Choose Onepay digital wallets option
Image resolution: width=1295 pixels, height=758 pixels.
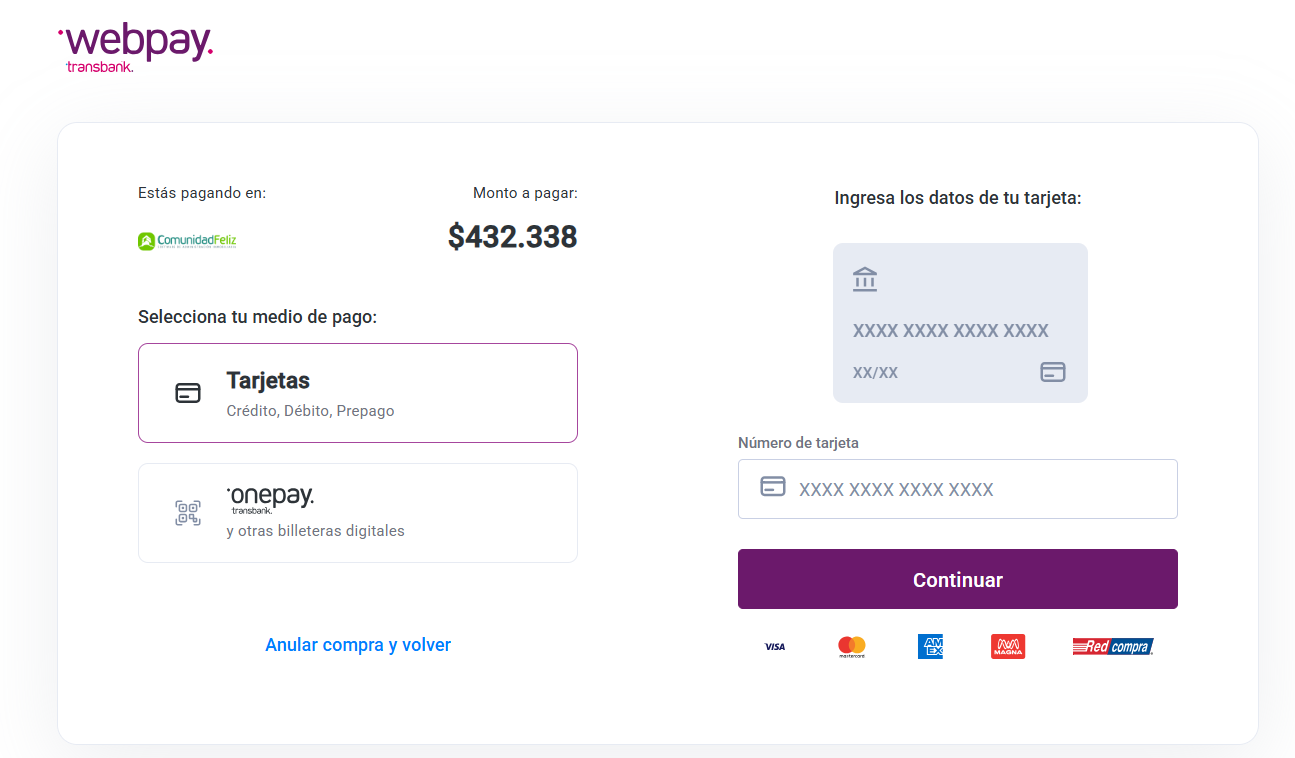pyautogui.click(x=358, y=513)
